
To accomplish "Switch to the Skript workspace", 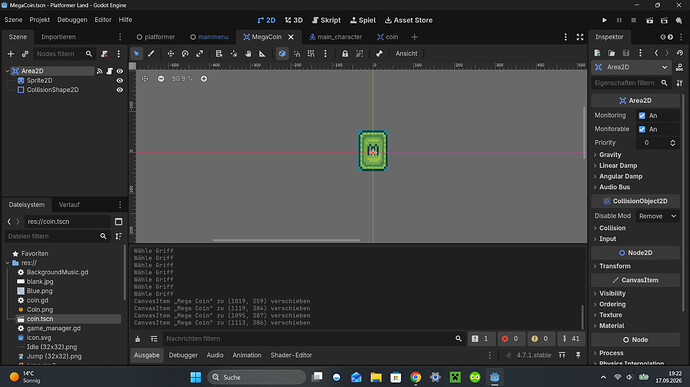I will [x=326, y=20].
